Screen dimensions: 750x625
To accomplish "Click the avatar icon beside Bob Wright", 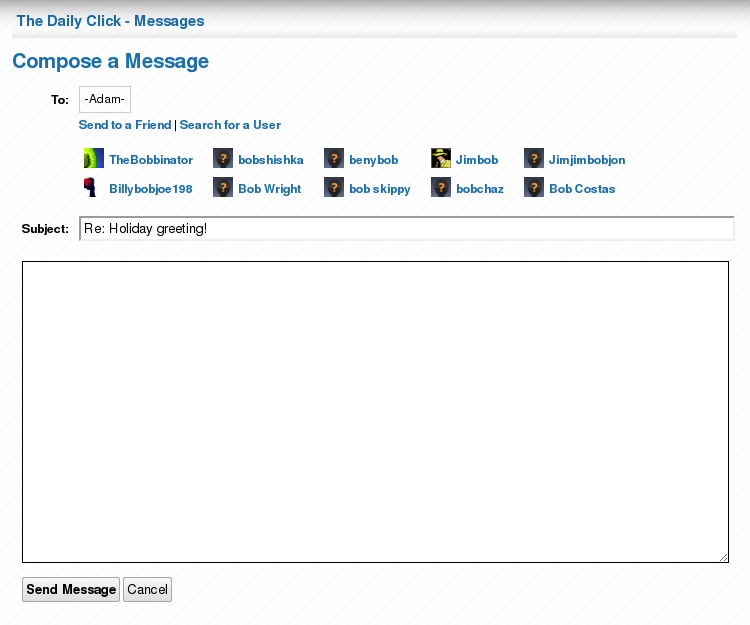I will pos(223,187).
